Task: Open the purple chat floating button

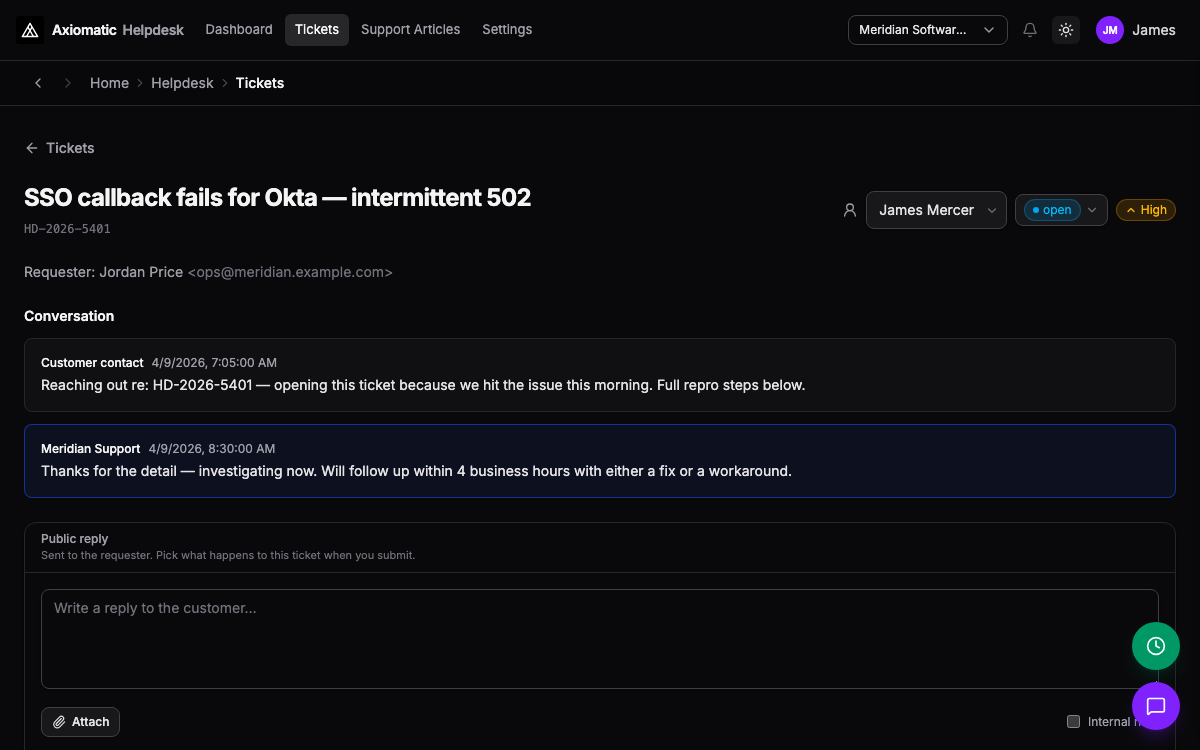Action: pos(1156,706)
